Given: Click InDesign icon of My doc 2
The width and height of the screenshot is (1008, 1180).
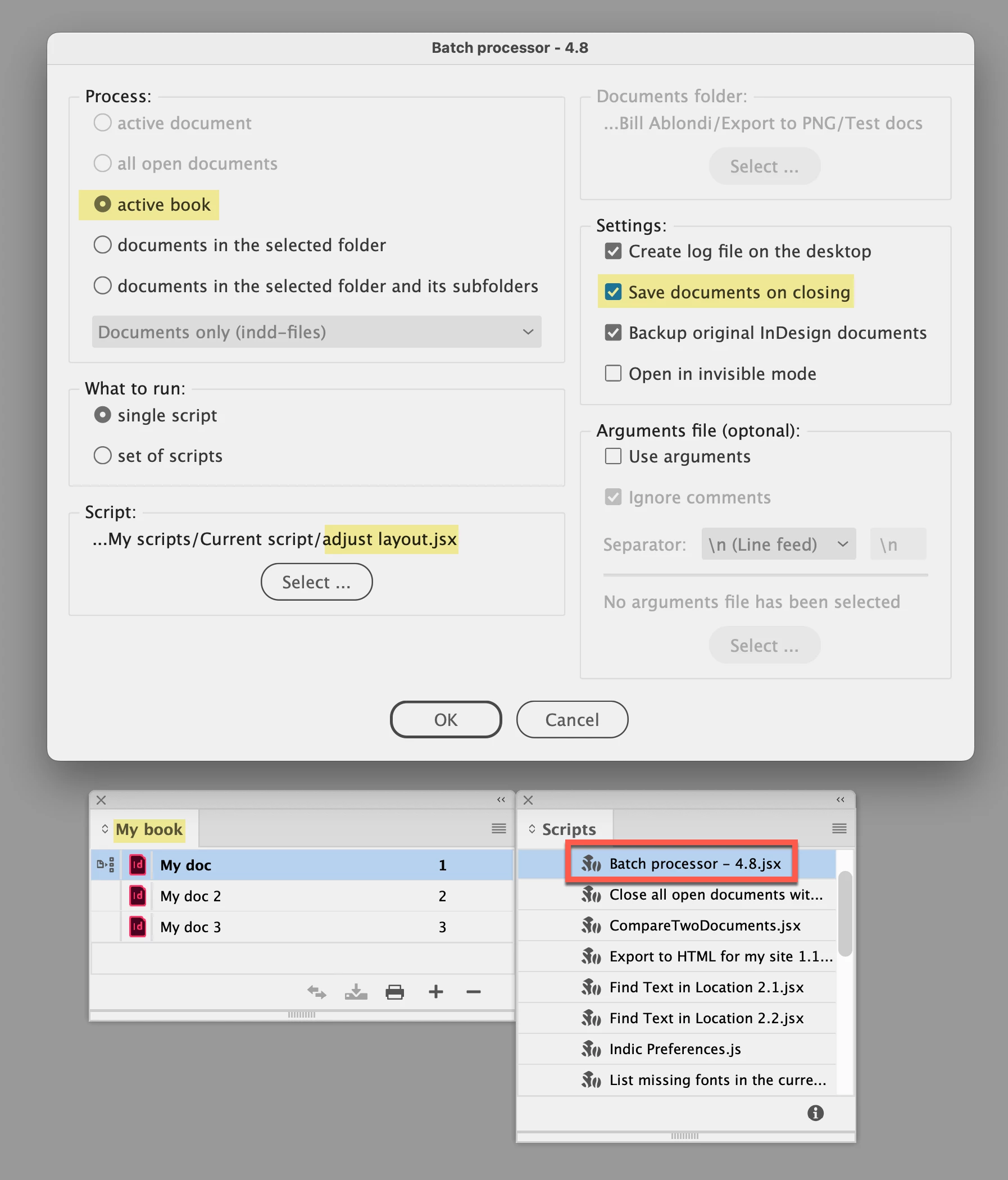Looking at the screenshot, I should coord(138,895).
